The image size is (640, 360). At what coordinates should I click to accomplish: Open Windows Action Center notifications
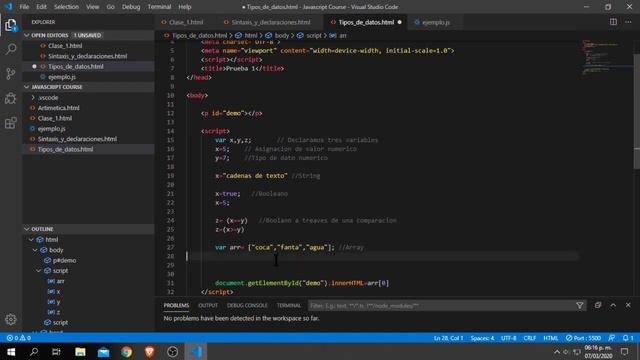624,352
